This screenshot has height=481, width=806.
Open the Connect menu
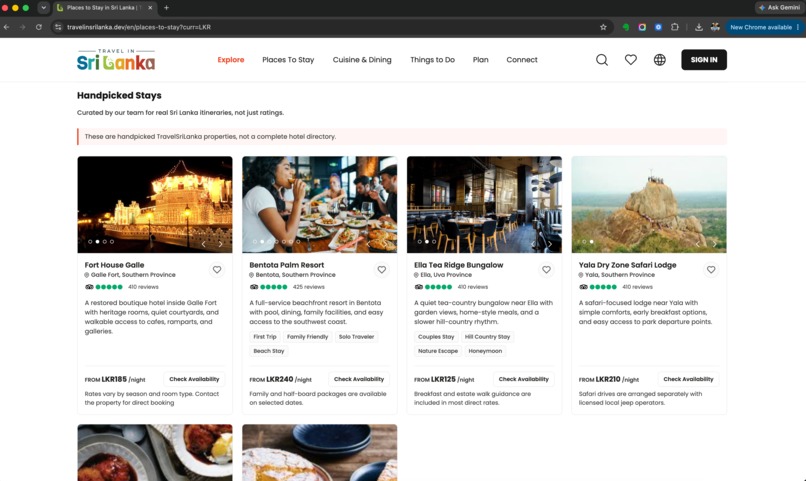(522, 60)
